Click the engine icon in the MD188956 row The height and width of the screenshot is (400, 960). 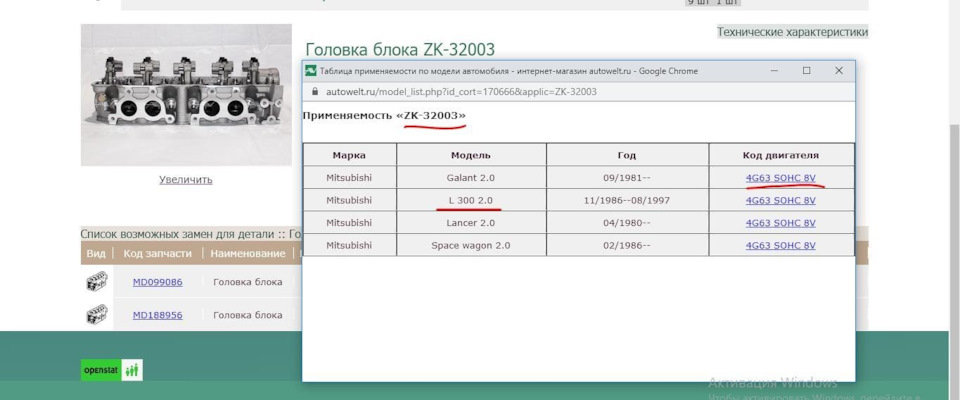[97, 314]
